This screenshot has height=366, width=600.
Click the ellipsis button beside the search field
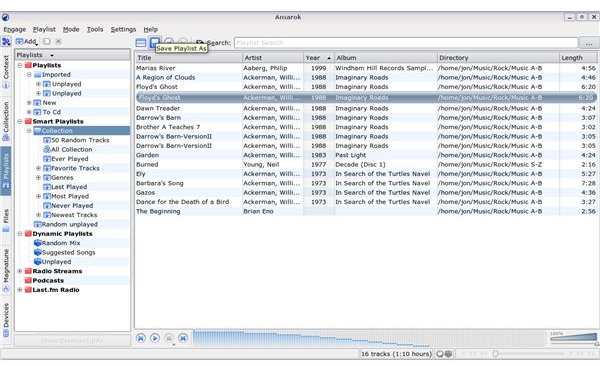tap(589, 43)
